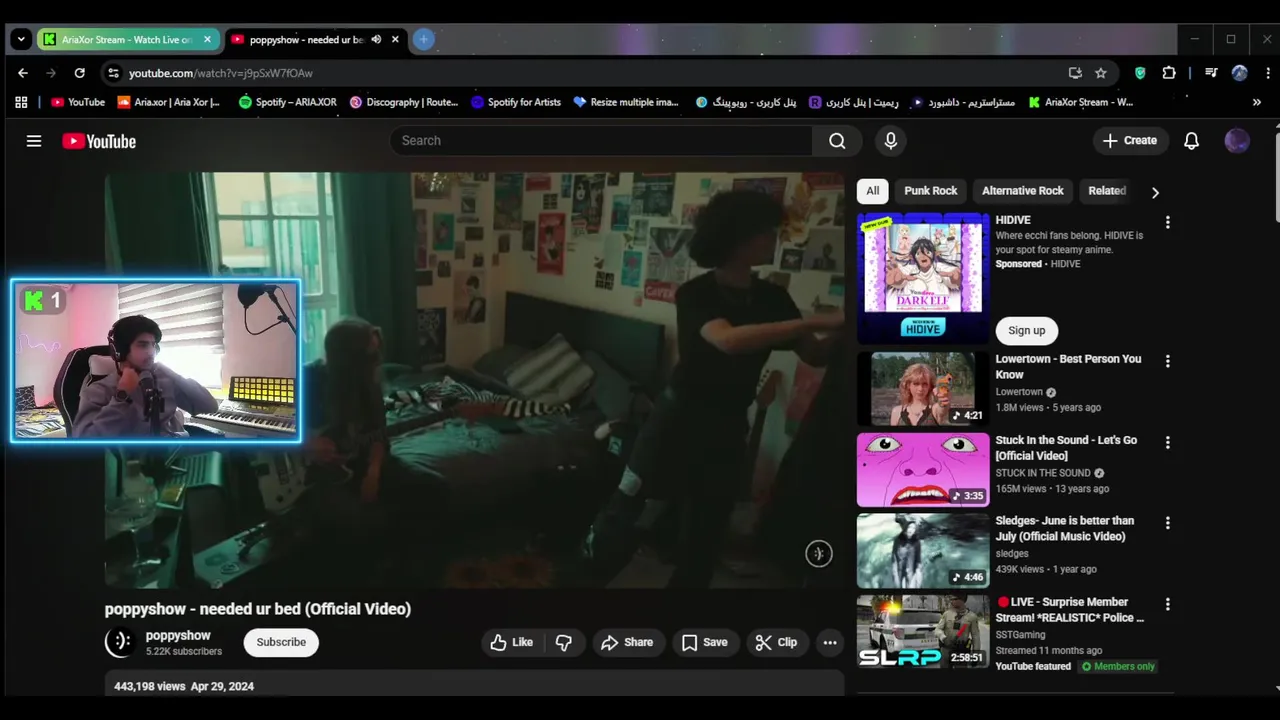Open Sledges June is better thumbnail
Image resolution: width=1280 pixels, height=720 pixels.
coord(923,550)
